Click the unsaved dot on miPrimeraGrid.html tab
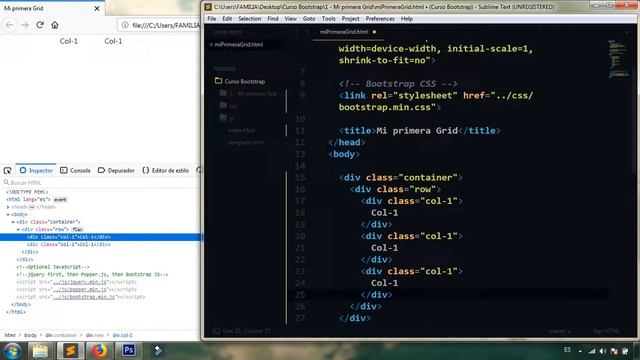Viewport: 640px width, 360px height. tap(374, 32)
